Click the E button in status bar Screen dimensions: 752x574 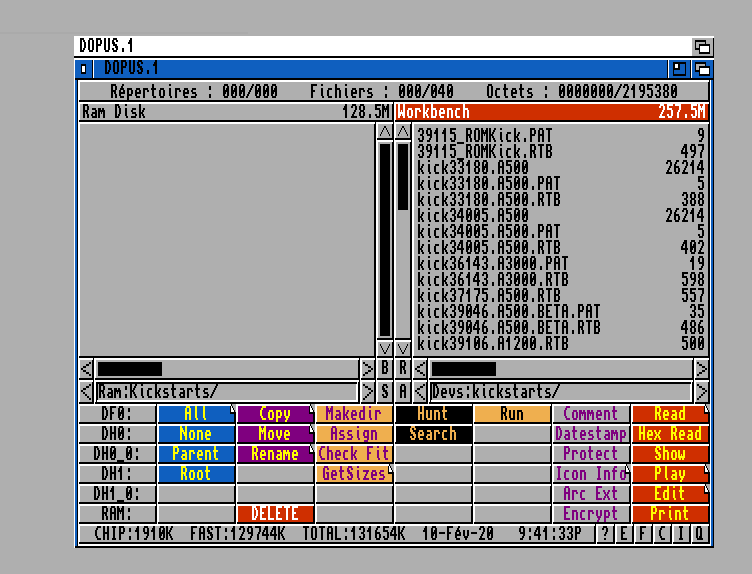coord(623,533)
